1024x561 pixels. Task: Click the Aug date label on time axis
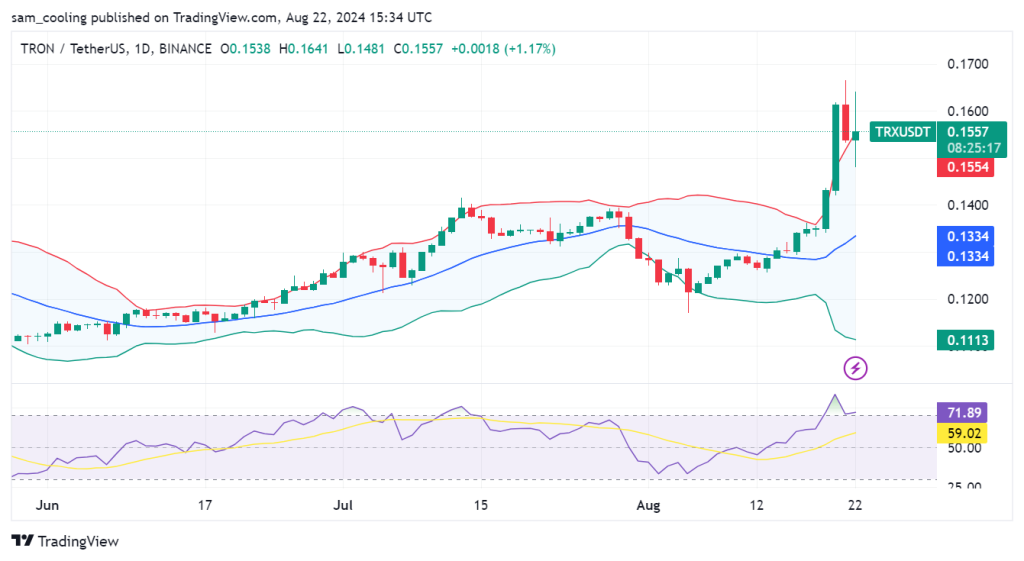coord(648,505)
